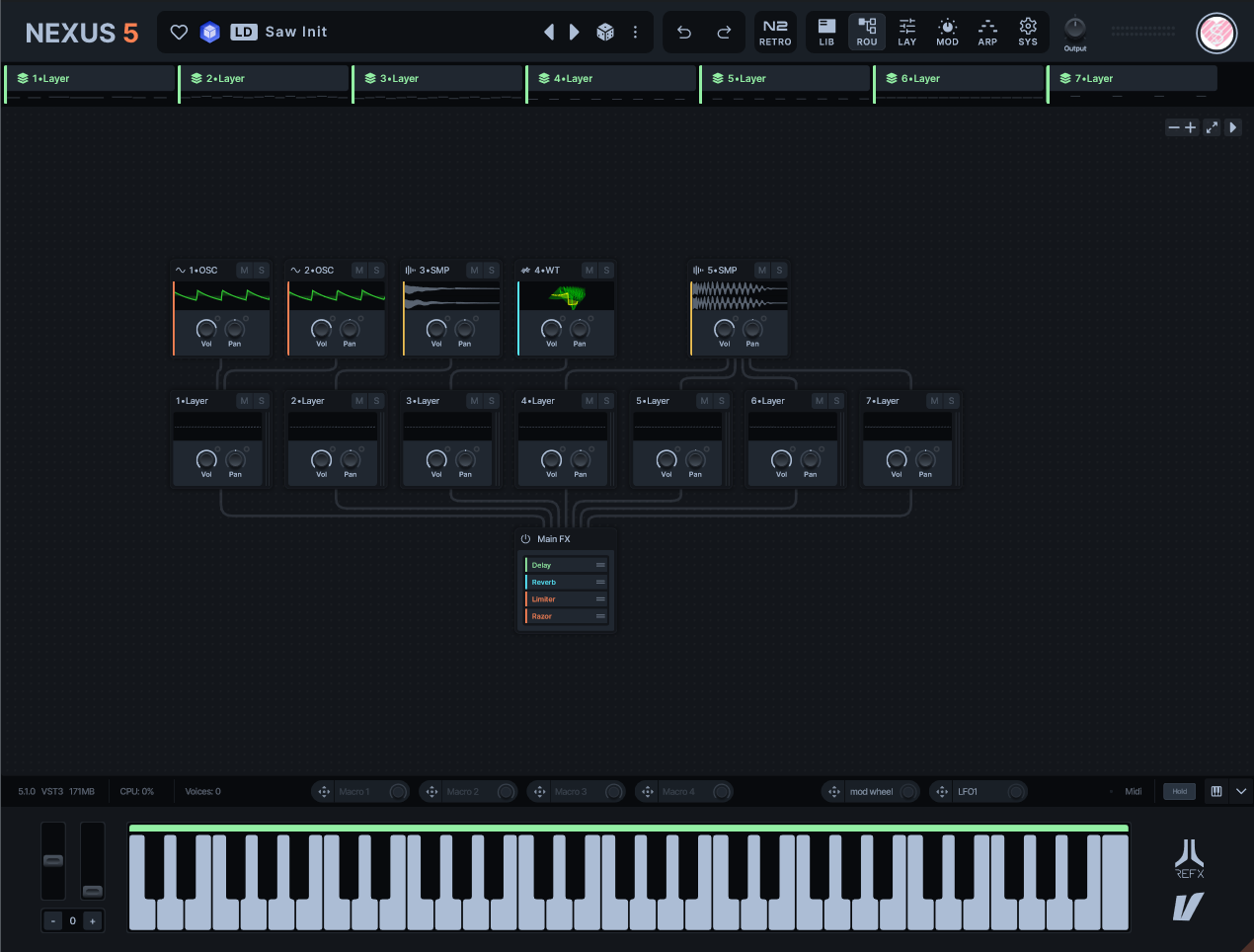This screenshot has height=952, width=1254.
Task: Solo the 4•WT wavetable module
Action: [x=606, y=271]
